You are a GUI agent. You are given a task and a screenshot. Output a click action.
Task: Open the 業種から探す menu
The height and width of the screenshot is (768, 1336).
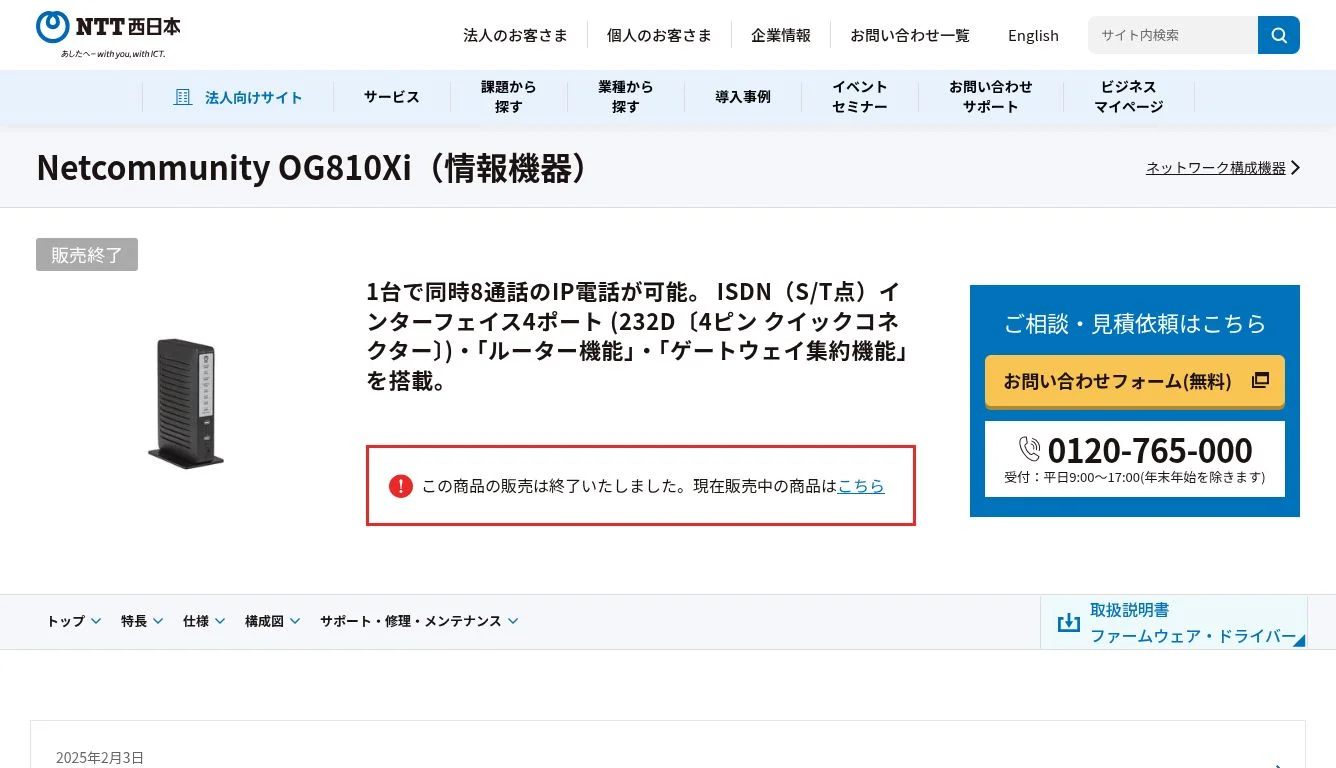(625, 97)
